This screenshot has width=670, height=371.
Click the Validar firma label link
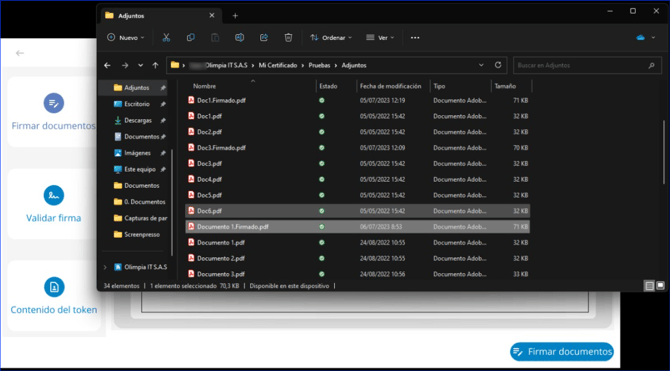(53, 218)
